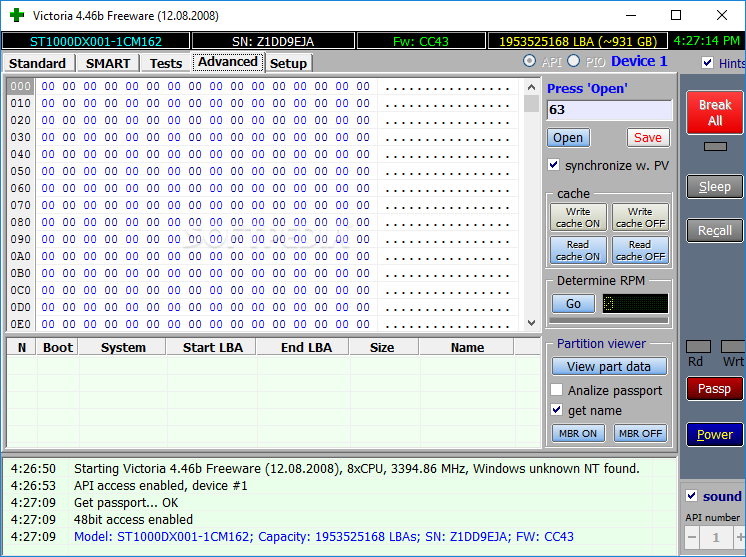Click the indicator lamp below Break All

pyautogui.click(x=715, y=147)
